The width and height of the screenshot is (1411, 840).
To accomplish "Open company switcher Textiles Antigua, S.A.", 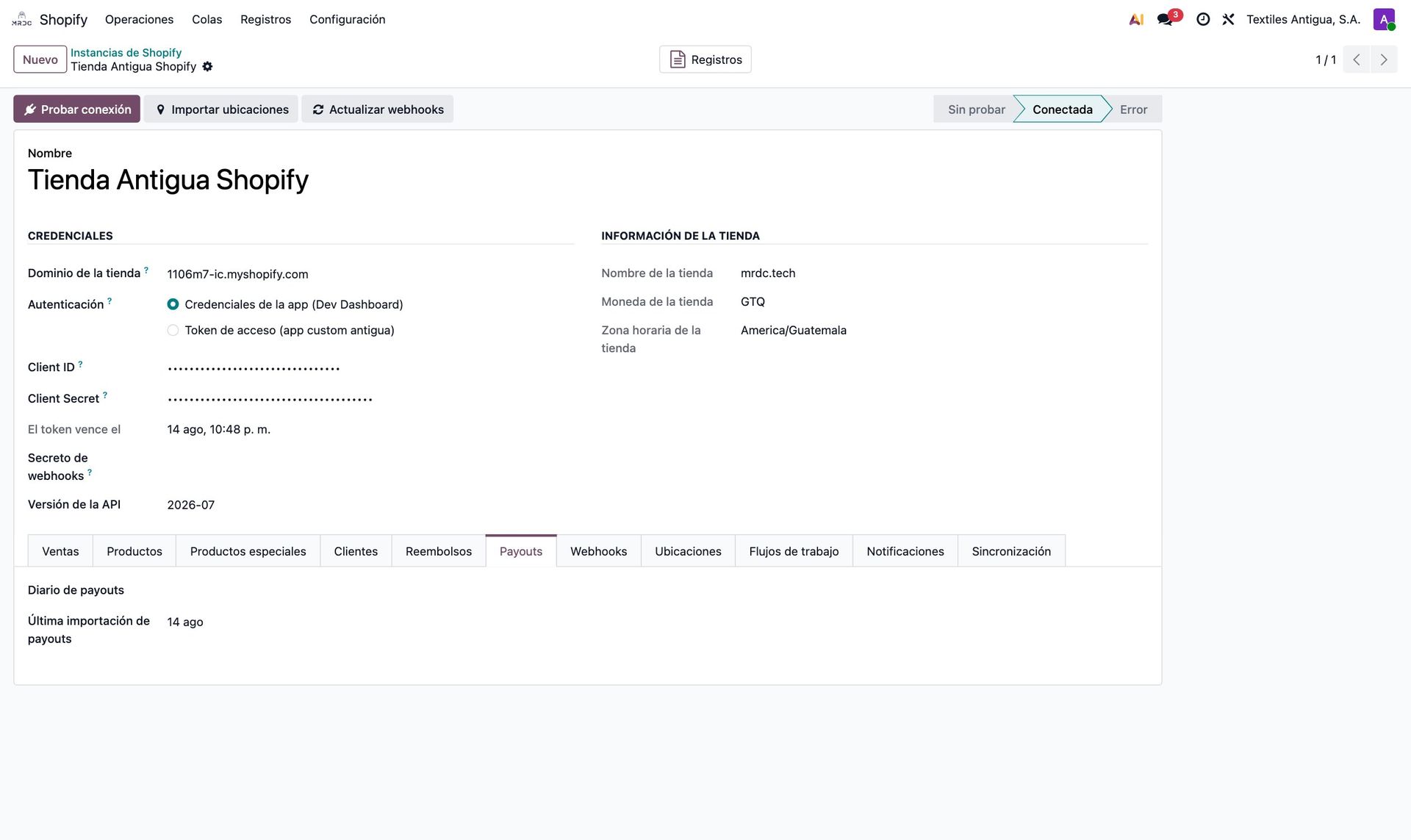I will pos(1304,20).
